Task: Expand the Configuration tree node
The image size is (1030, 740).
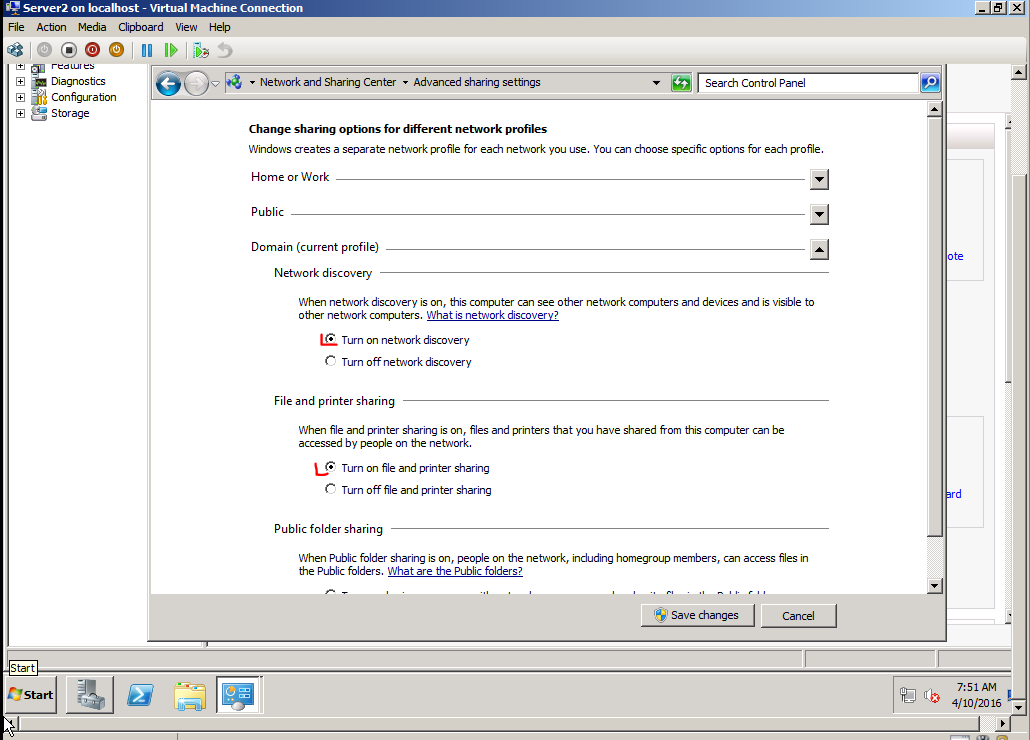Action: click(20, 97)
